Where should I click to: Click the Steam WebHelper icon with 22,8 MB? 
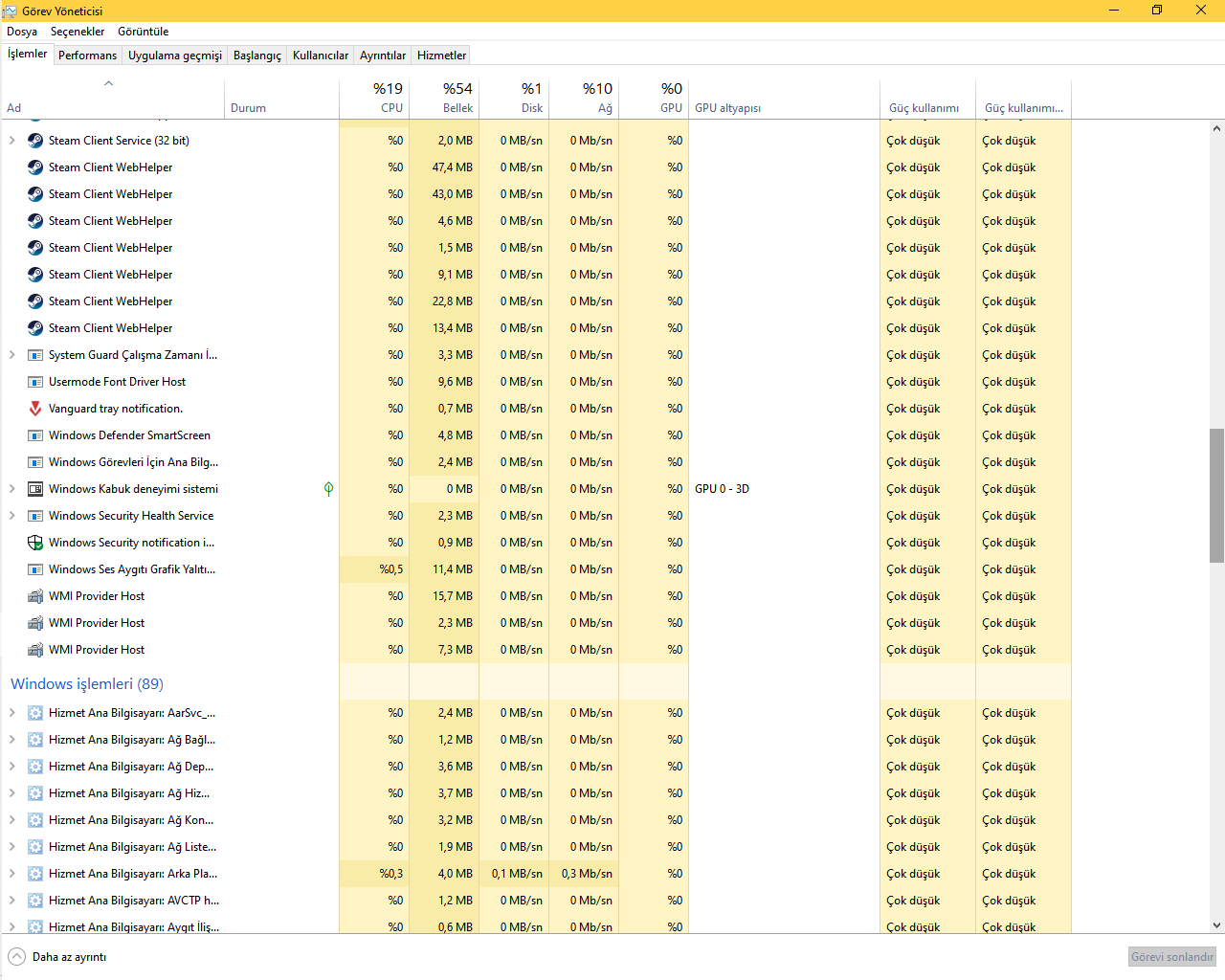(x=35, y=301)
